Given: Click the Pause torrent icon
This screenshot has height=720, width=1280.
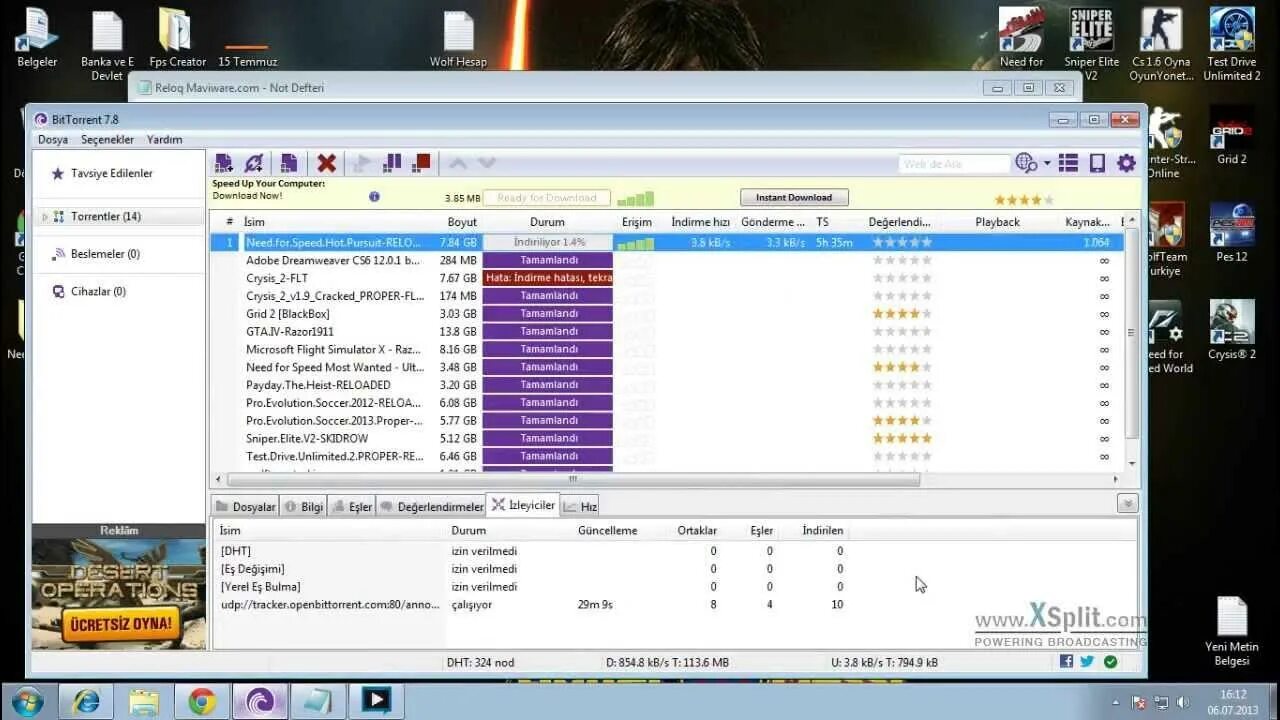Looking at the screenshot, I should (x=392, y=163).
